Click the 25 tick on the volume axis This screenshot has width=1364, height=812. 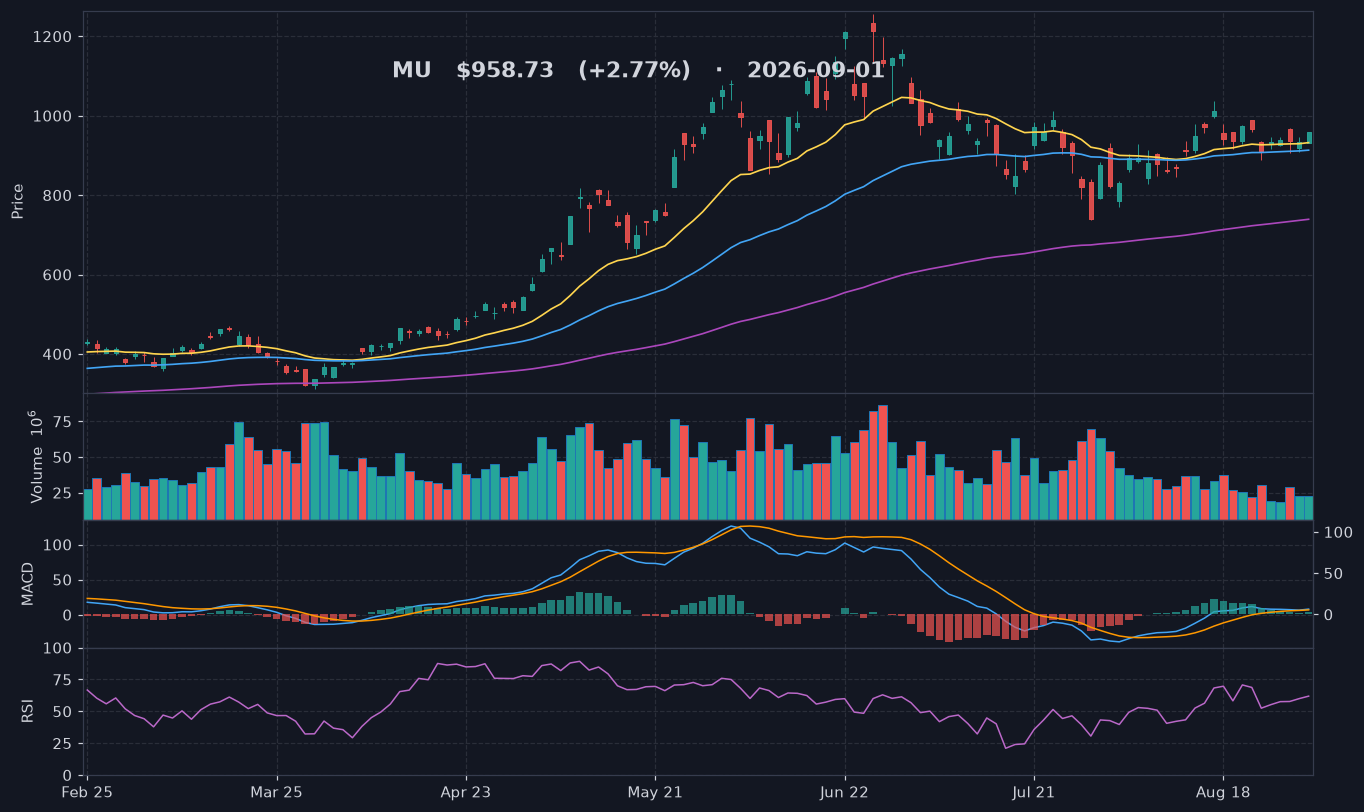coord(62,494)
